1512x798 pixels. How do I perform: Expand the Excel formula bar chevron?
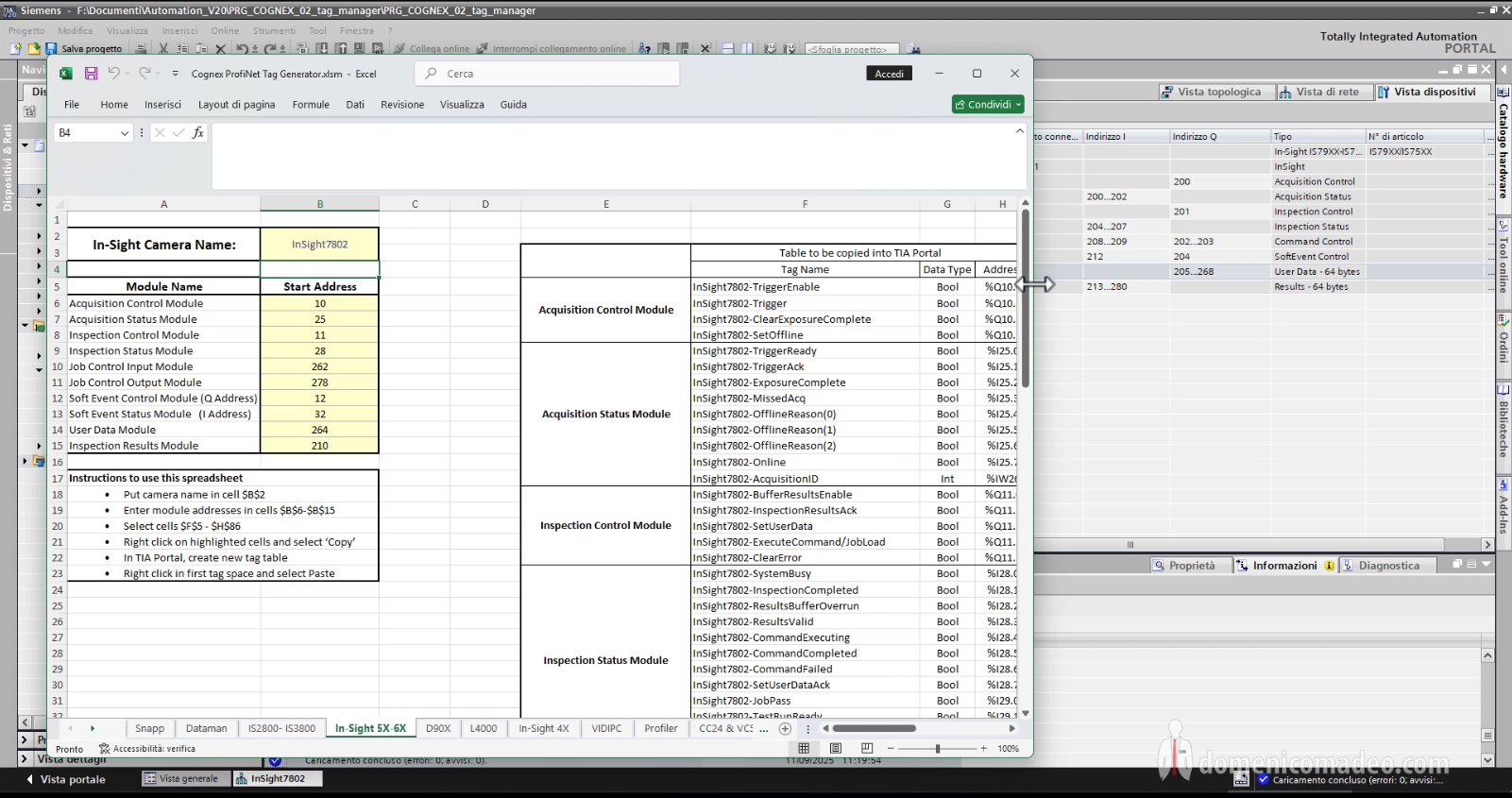pos(1019,131)
